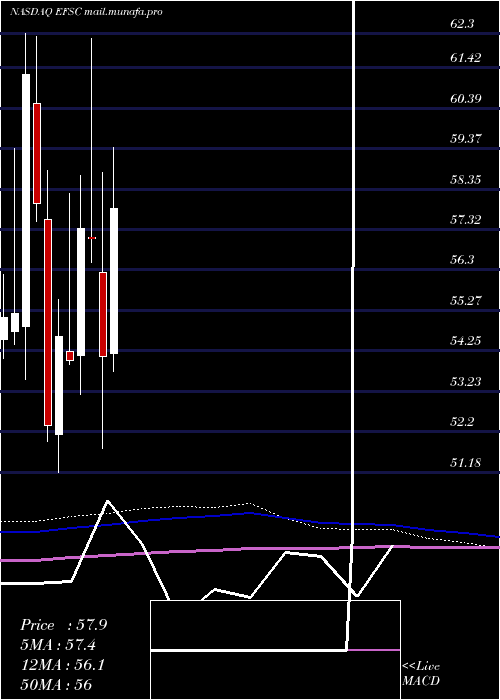Click the 5MA : 57.4 readout
Screen dimensions: 500x700
click(x=58, y=645)
